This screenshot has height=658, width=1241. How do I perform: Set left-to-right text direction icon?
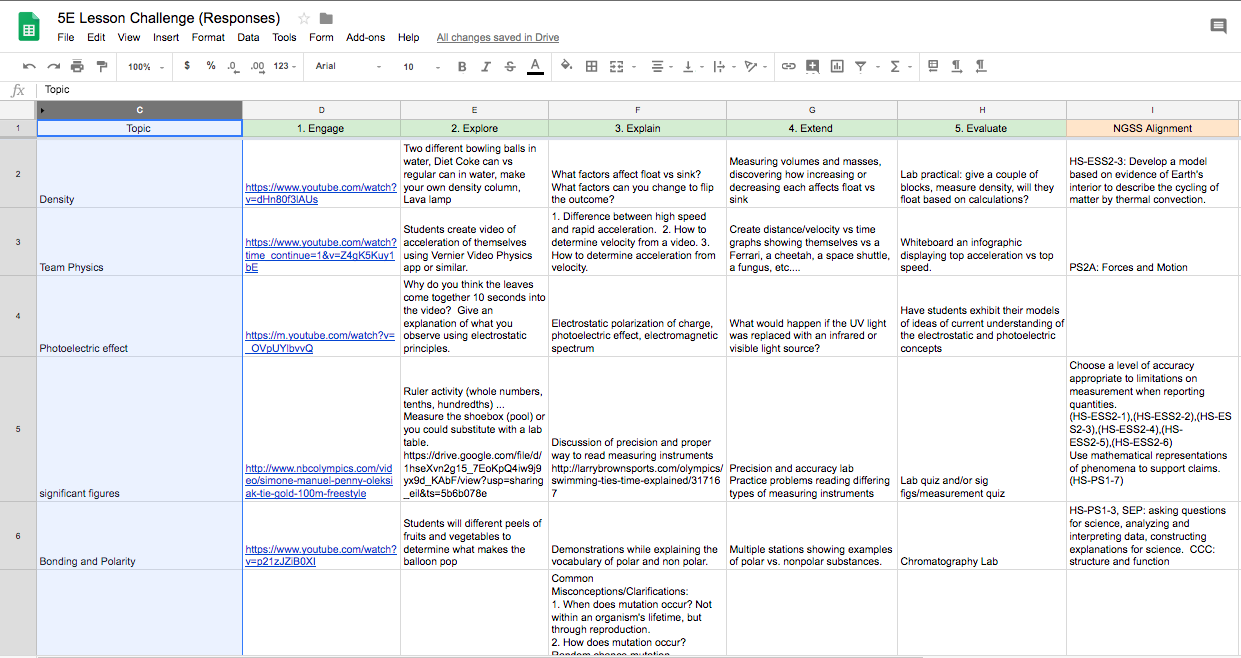(x=957, y=66)
